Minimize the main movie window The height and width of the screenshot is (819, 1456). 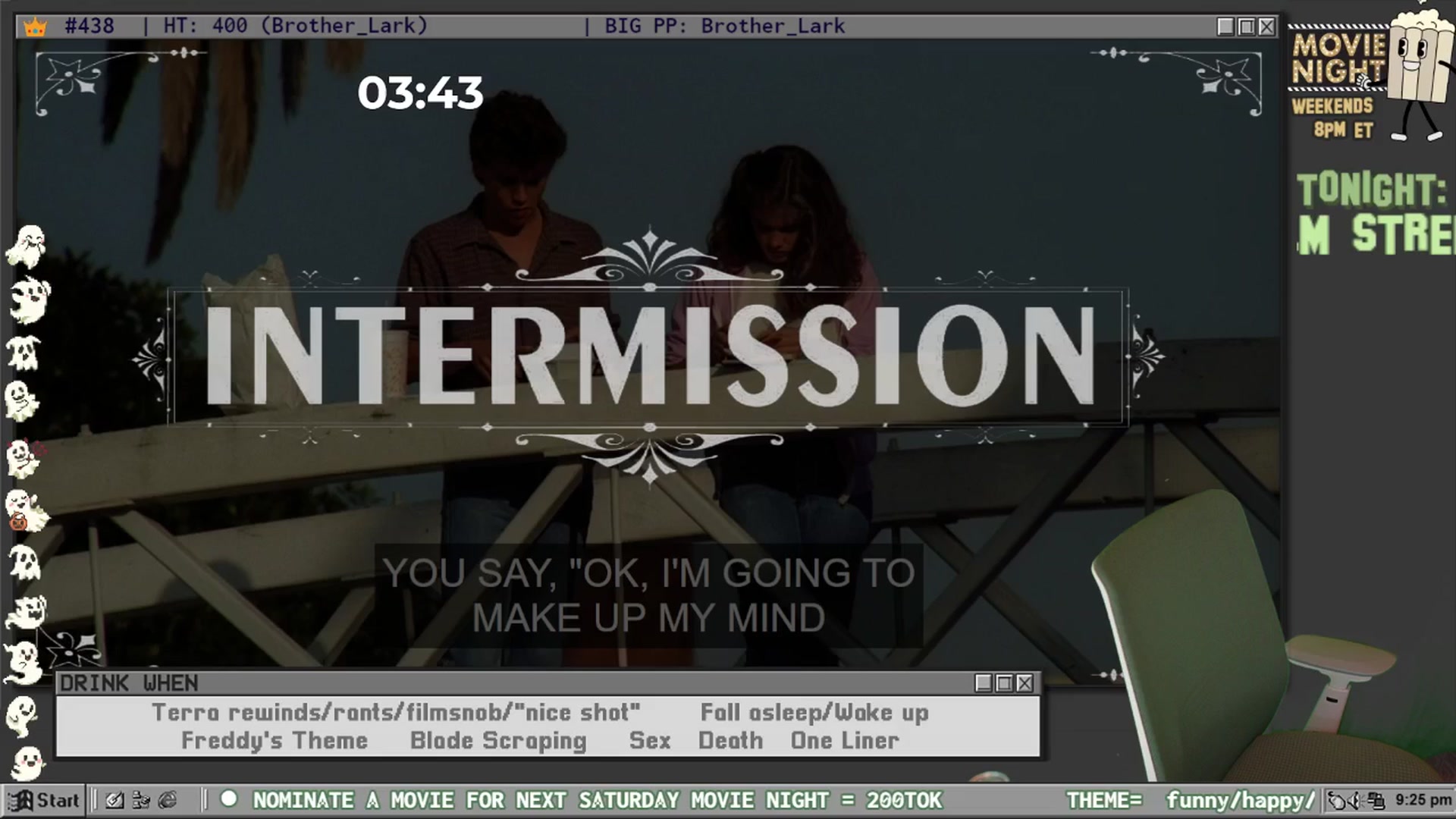[1225, 27]
